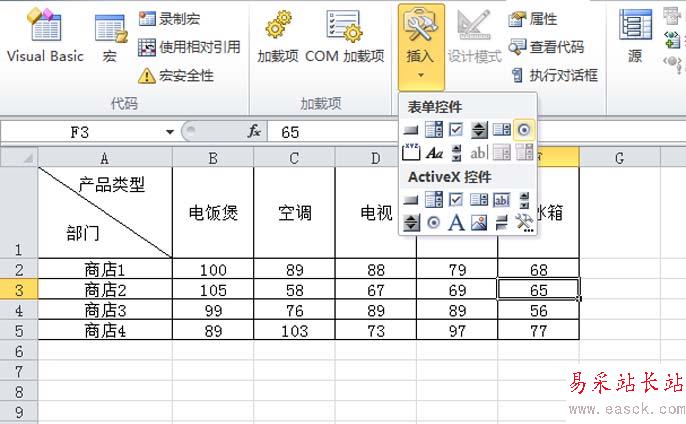Viewport: 686px width, 424px height.
Task: Select column B header
Action: [213, 158]
